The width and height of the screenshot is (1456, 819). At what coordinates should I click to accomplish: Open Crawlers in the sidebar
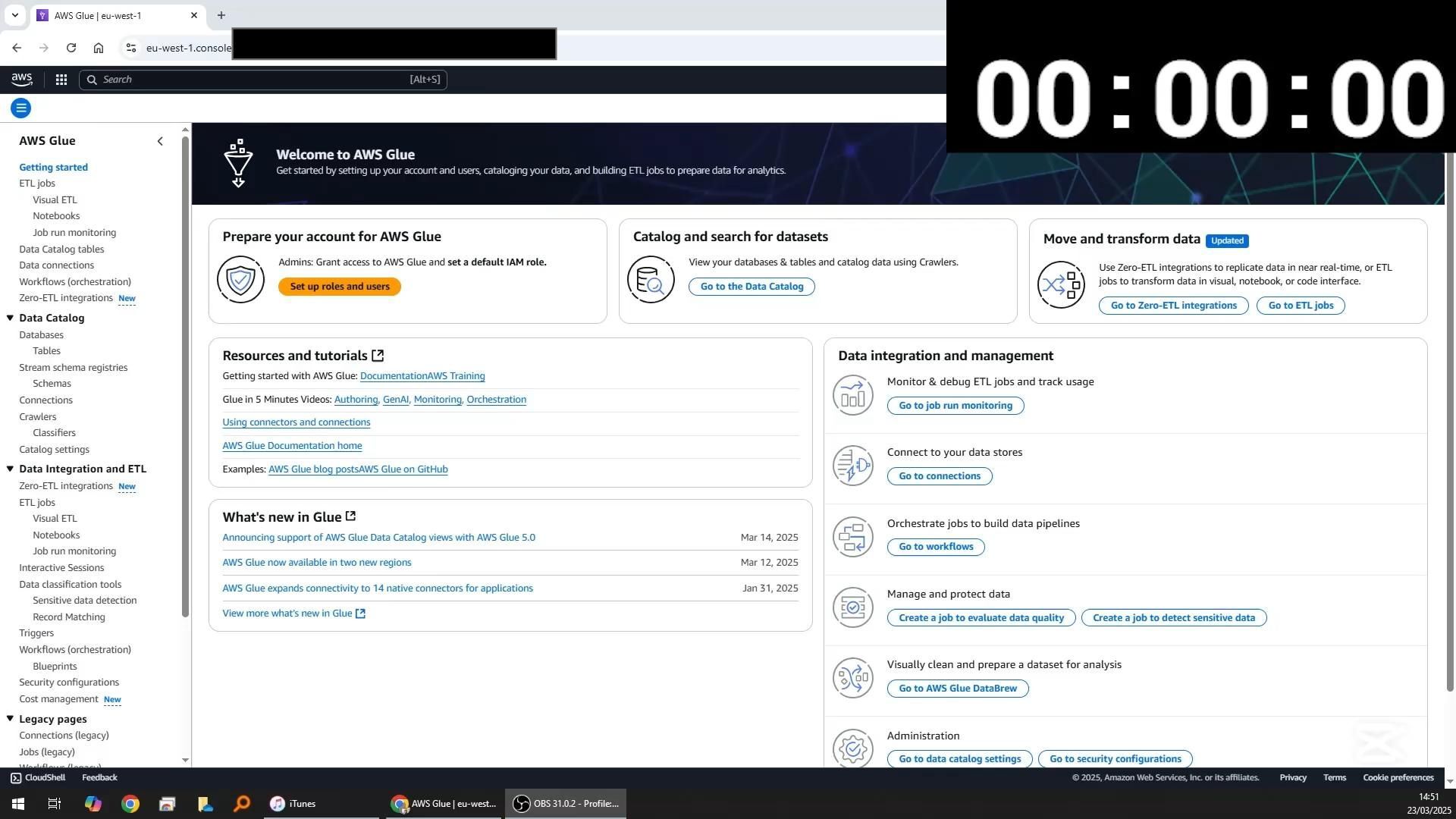pyautogui.click(x=38, y=417)
